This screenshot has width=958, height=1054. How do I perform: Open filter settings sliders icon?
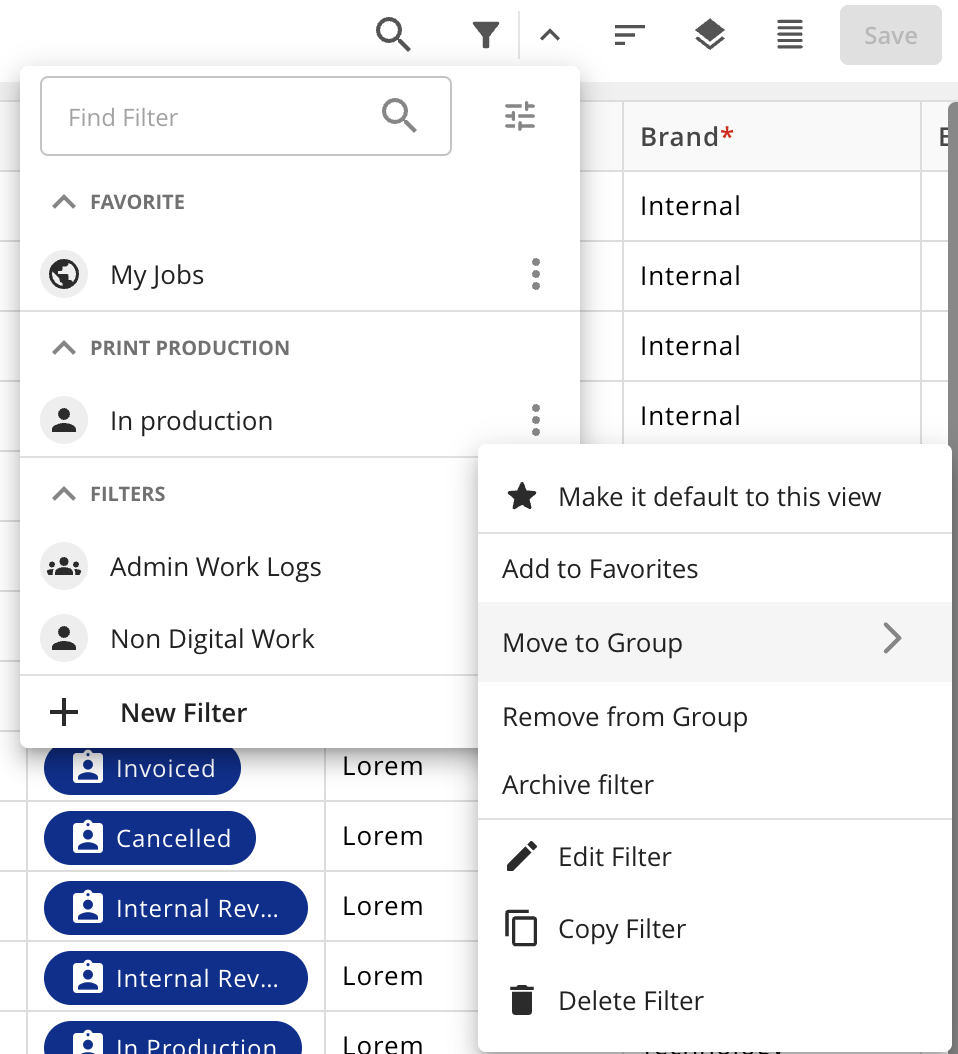[x=520, y=116]
